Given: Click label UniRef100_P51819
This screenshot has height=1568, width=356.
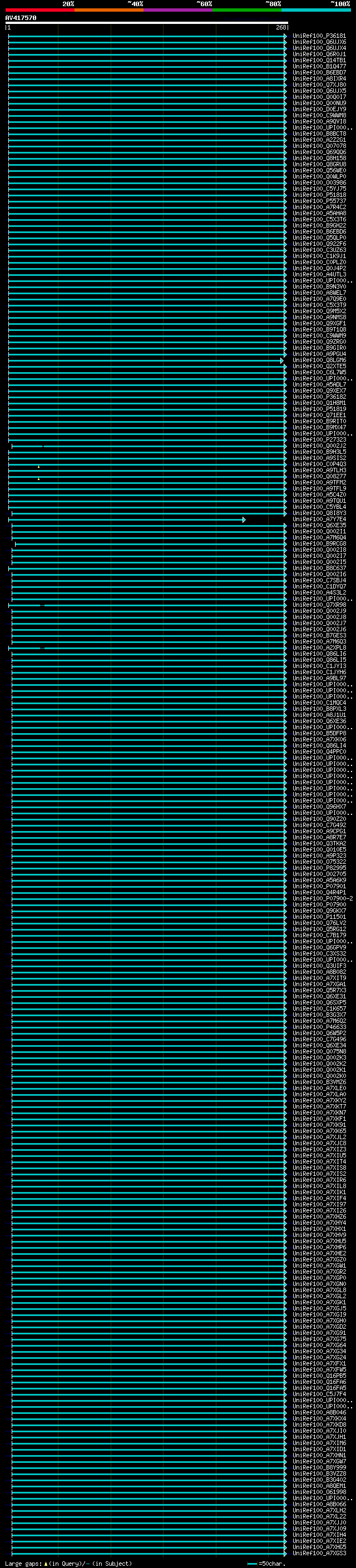Looking at the screenshot, I should tap(319, 409).
